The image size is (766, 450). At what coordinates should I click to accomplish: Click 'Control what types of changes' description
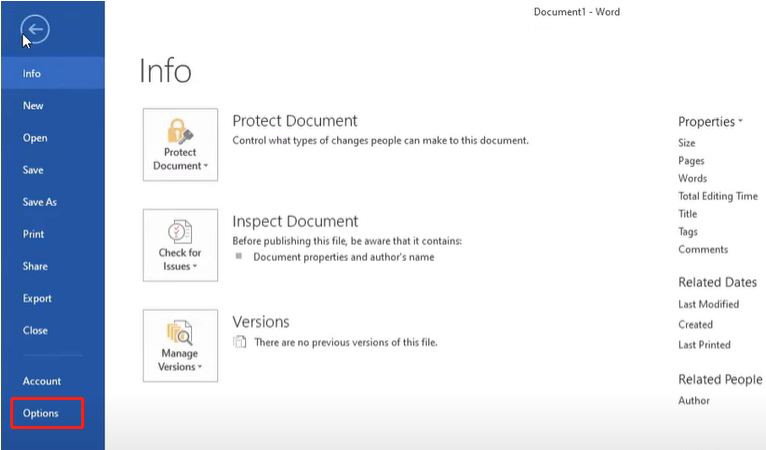click(381, 140)
